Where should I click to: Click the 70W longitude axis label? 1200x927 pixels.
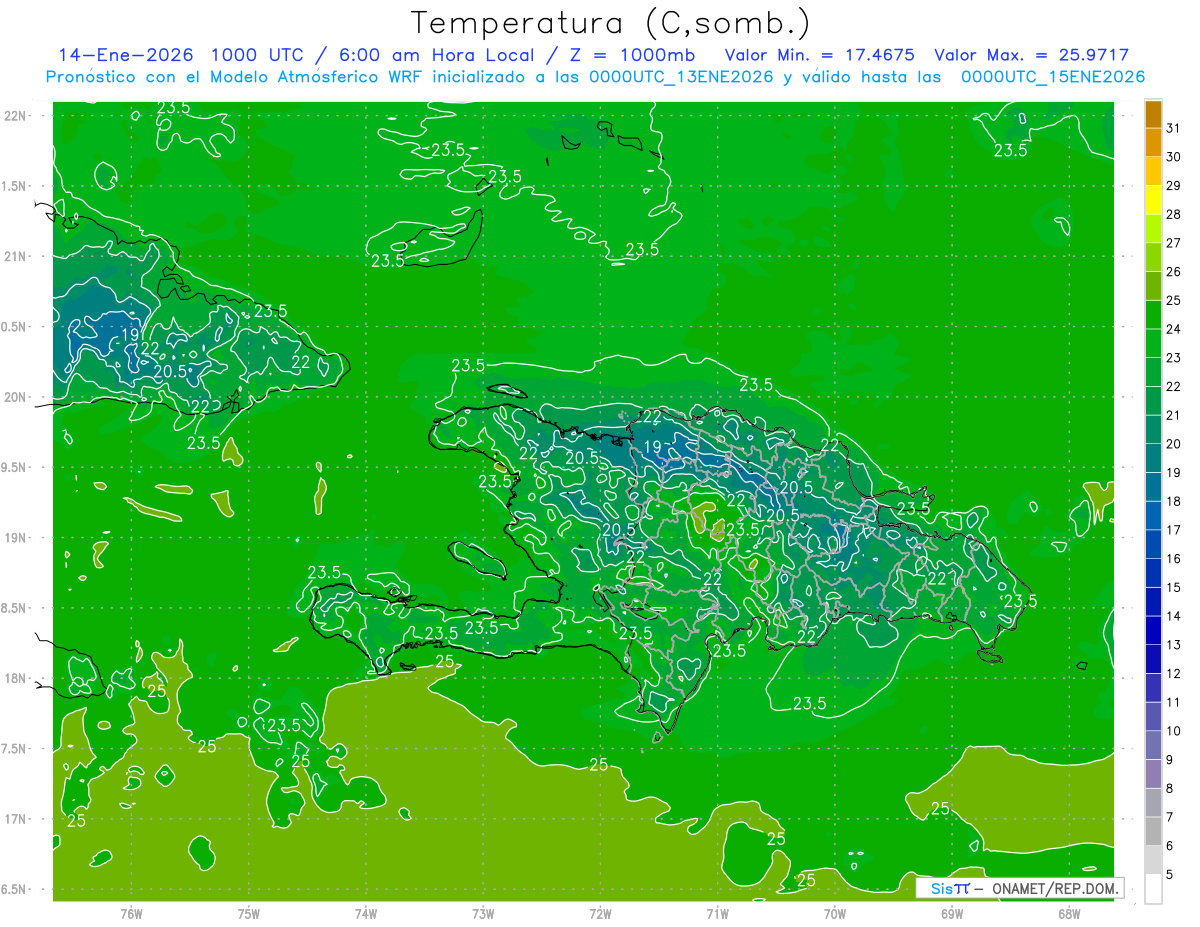tap(835, 913)
